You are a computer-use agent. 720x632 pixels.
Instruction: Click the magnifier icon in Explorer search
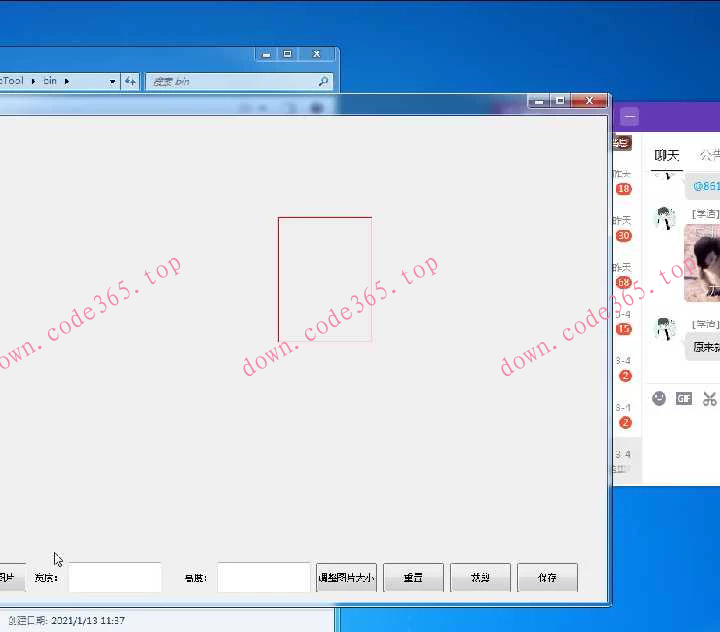coord(324,81)
